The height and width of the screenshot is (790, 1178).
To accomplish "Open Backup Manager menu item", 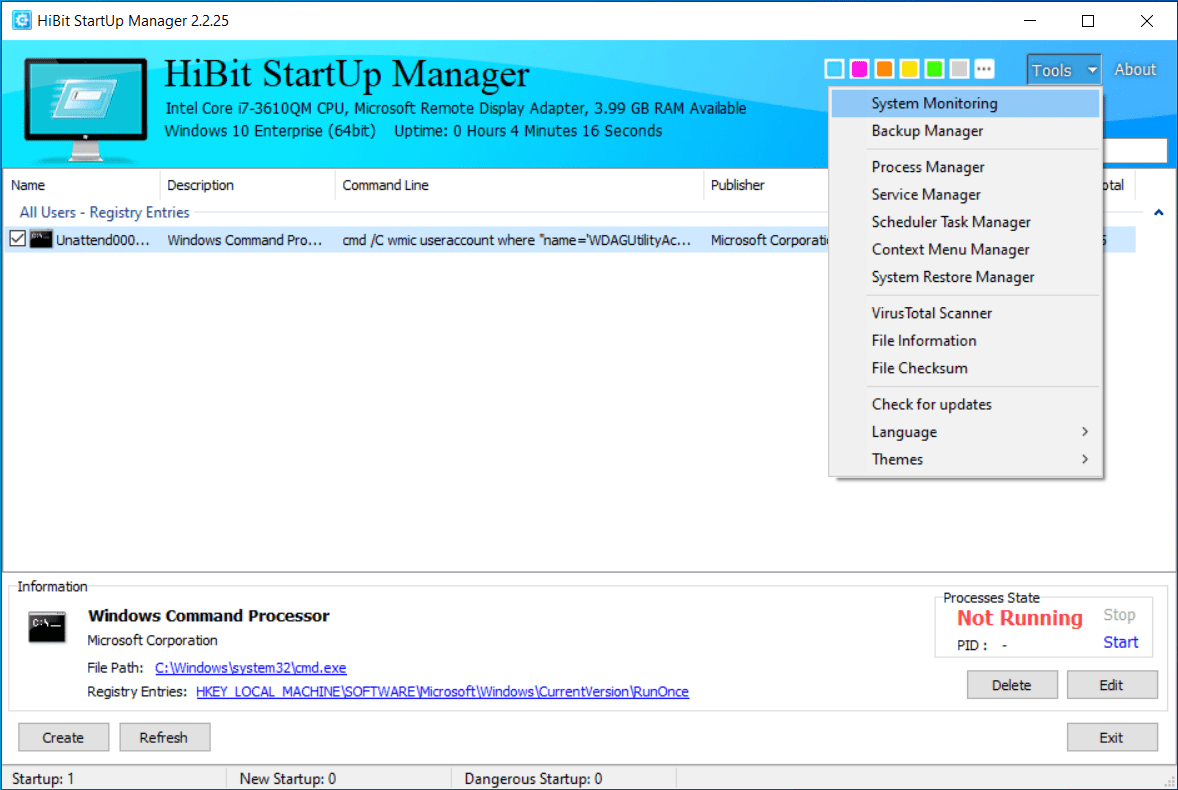I will 966,131.
